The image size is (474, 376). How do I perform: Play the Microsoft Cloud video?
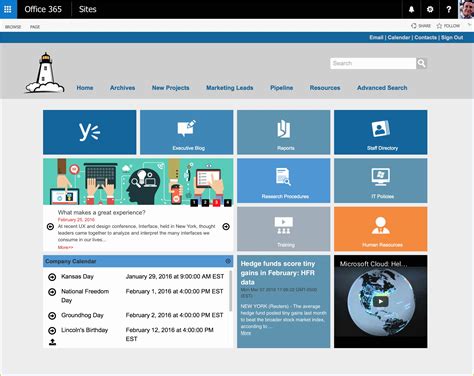(x=380, y=302)
